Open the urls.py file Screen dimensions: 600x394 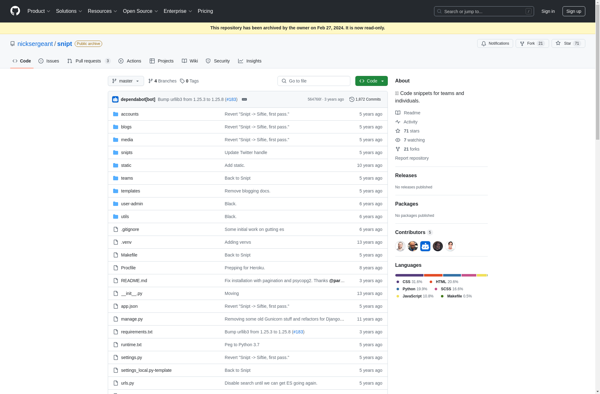pyautogui.click(x=127, y=383)
